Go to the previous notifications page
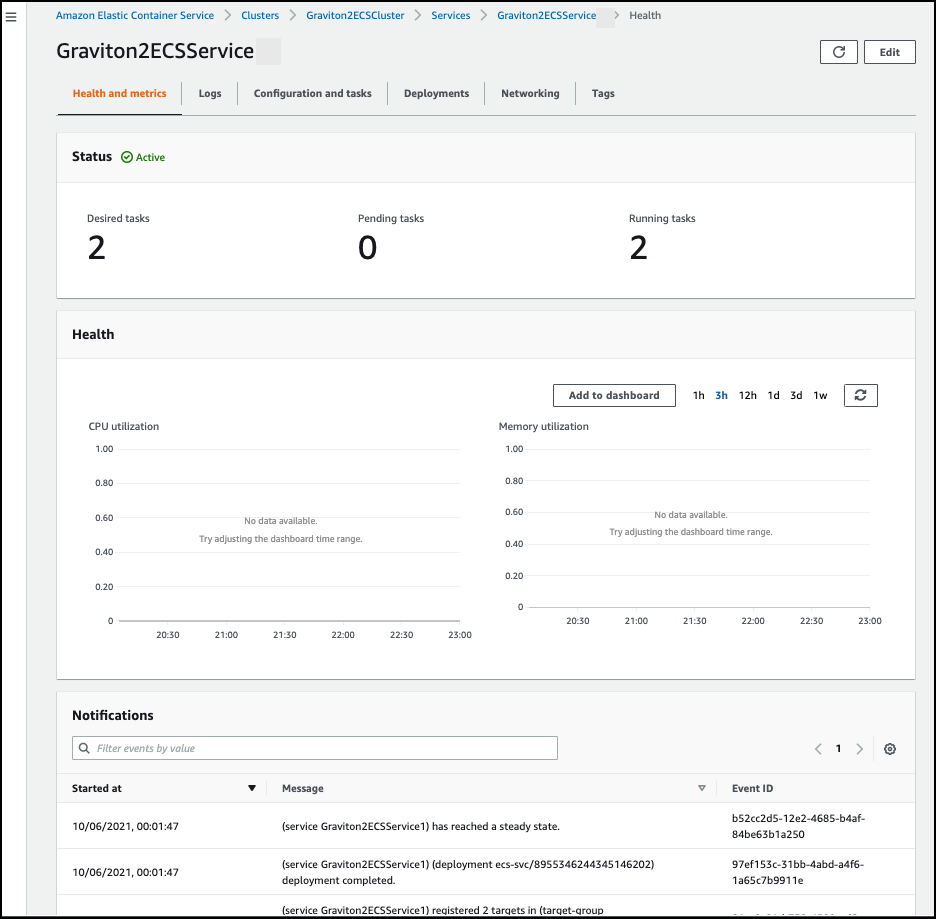The image size is (936, 919). [818, 749]
